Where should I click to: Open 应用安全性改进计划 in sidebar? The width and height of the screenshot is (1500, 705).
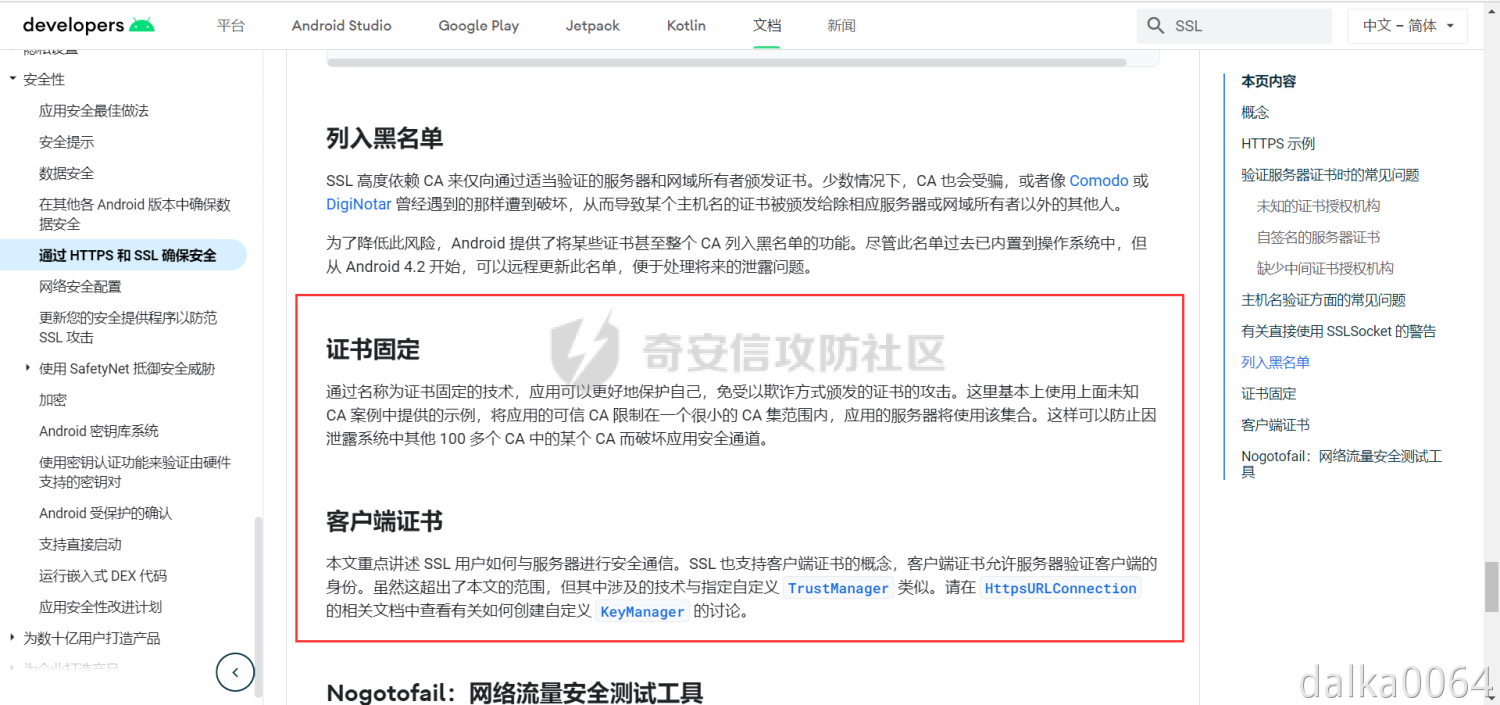pos(100,607)
